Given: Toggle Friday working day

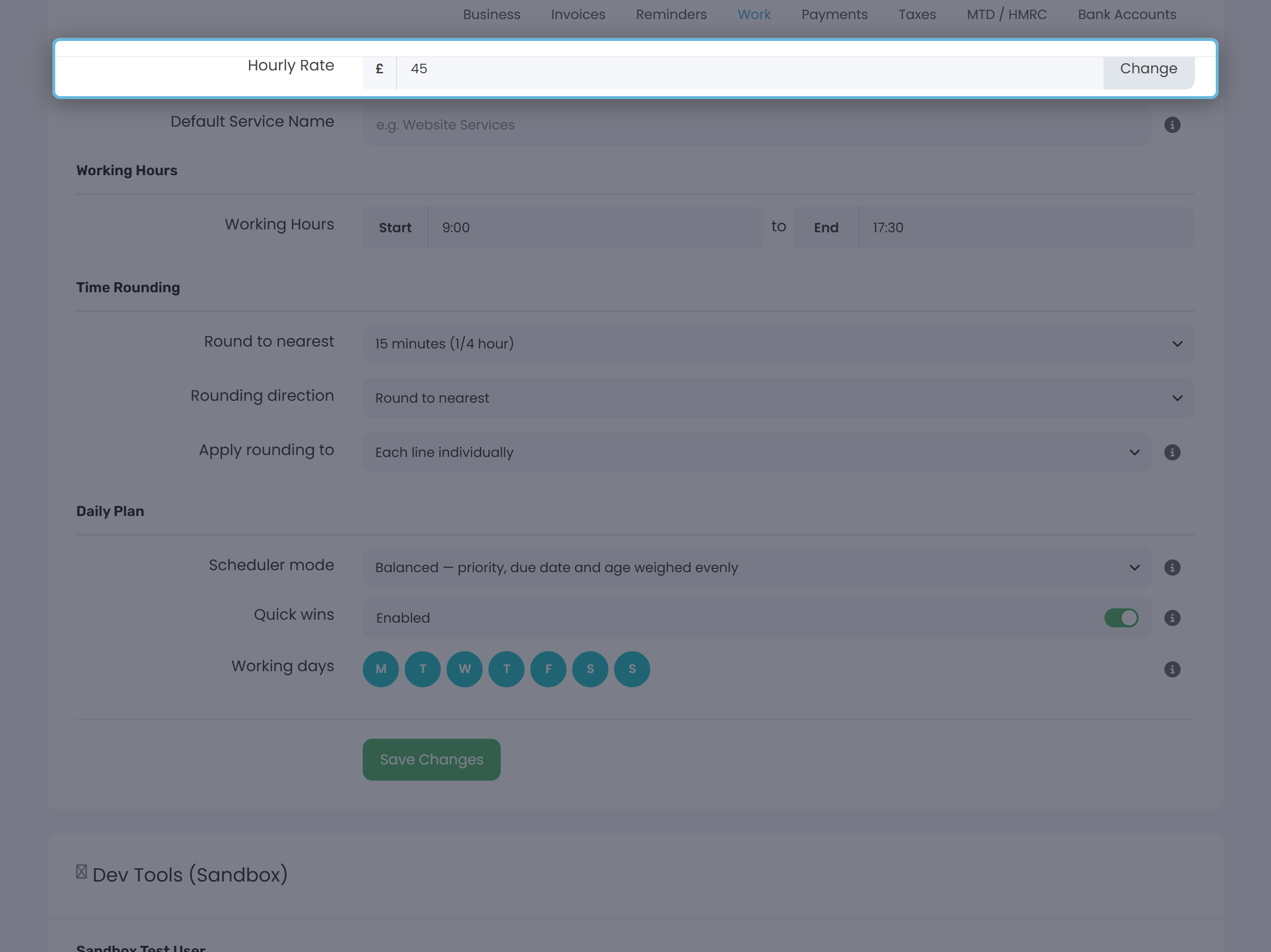Looking at the screenshot, I should coord(548,669).
